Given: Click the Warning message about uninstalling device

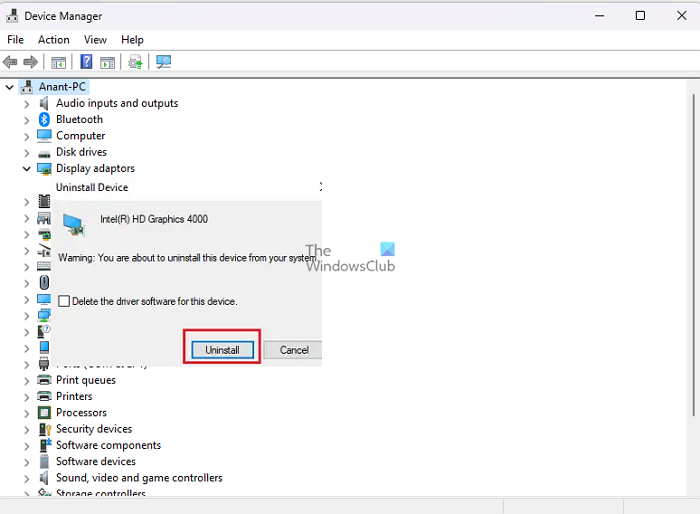Looking at the screenshot, I should click(x=187, y=258).
